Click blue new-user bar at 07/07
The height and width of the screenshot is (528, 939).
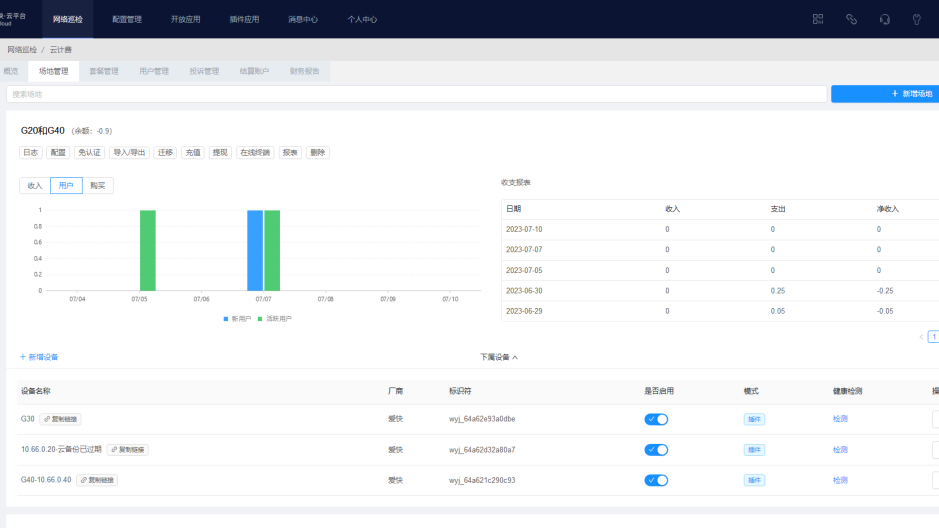(x=255, y=250)
